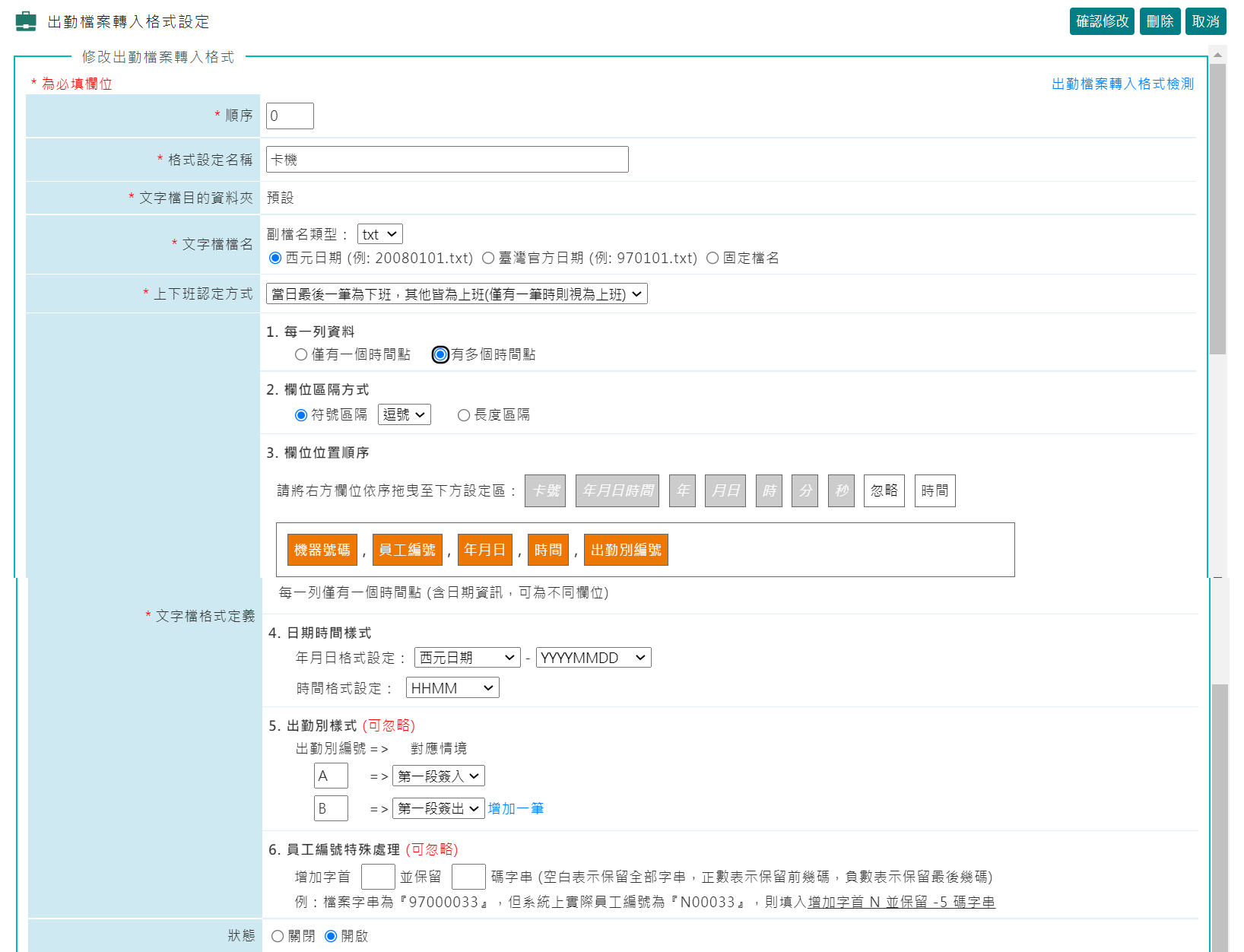The height and width of the screenshot is (952, 1244).
Task: Click the 確認修改 button
Action: (x=1102, y=21)
